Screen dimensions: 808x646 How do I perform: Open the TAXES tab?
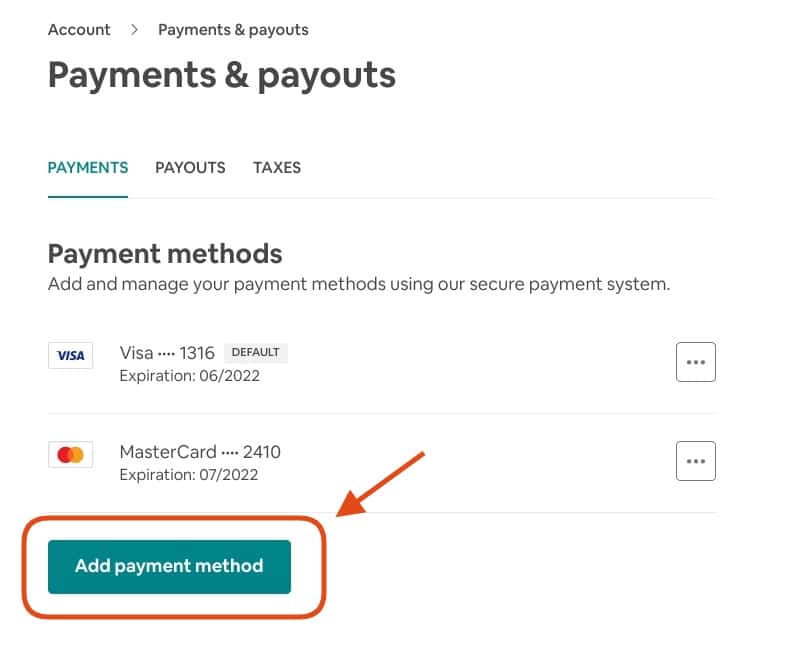pos(277,167)
